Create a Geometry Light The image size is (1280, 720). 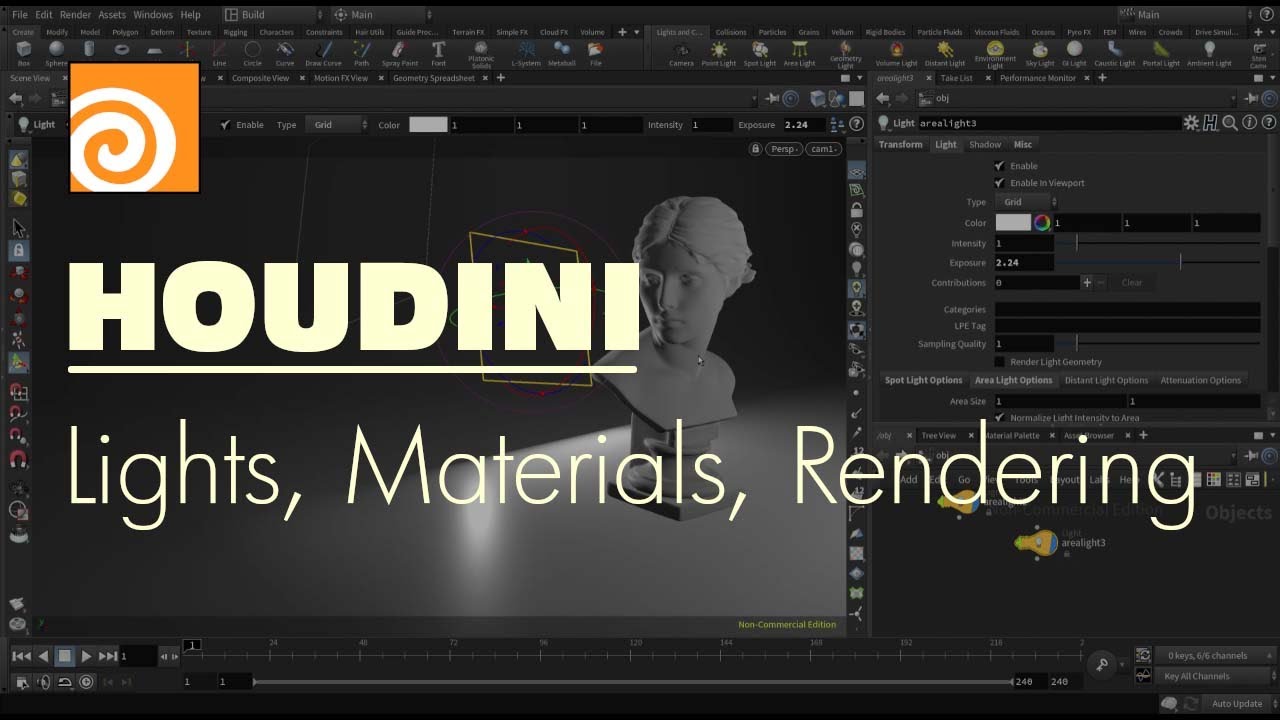coord(846,54)
